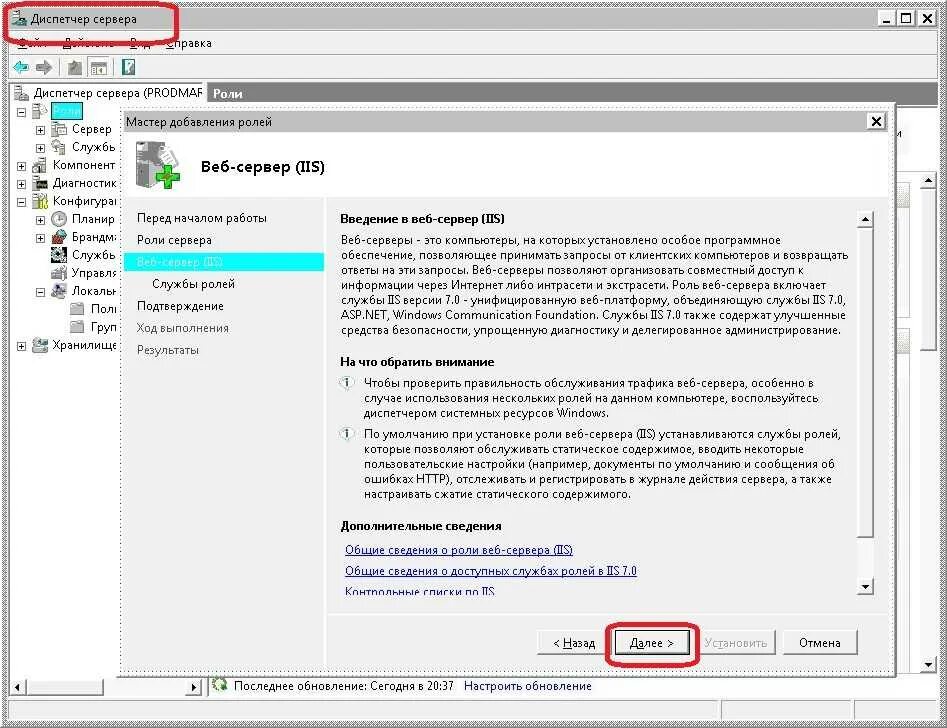Click the Локальные пользователи icon
This screenshot has width=947, height=728.
pyautogui.click(x=59, y=291)
